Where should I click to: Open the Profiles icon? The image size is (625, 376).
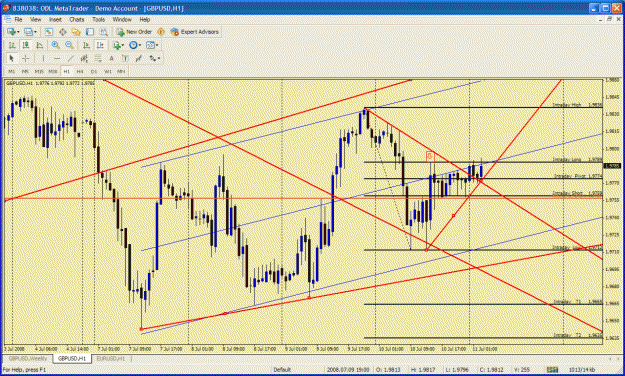pos(28,32)
